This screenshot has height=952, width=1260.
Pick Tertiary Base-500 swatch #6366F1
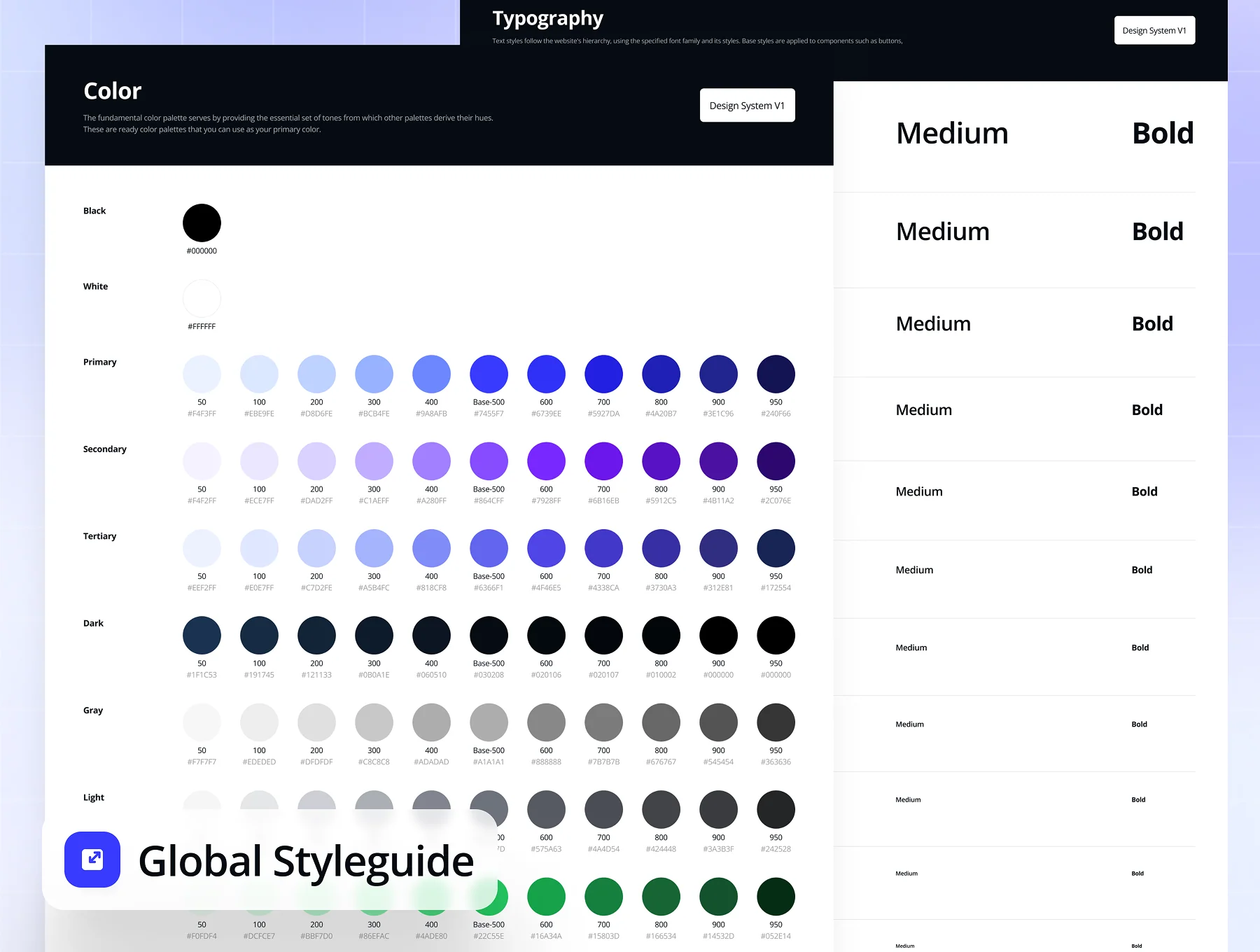[x=489, y=548]
